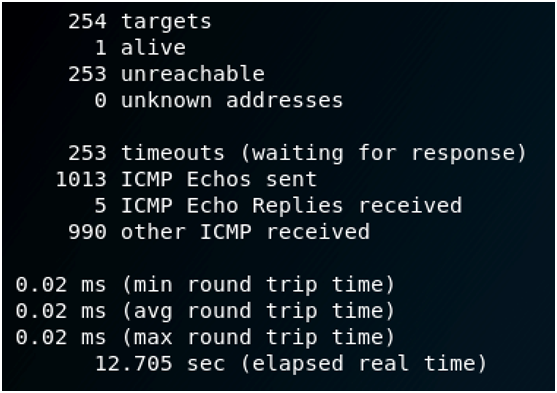Click the '0 unknown addresses' line

pos(219,100)
